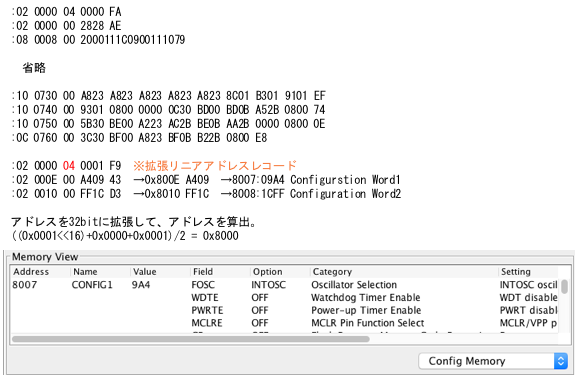Click the hex line '2828 AE'

[x=66, y=26]
